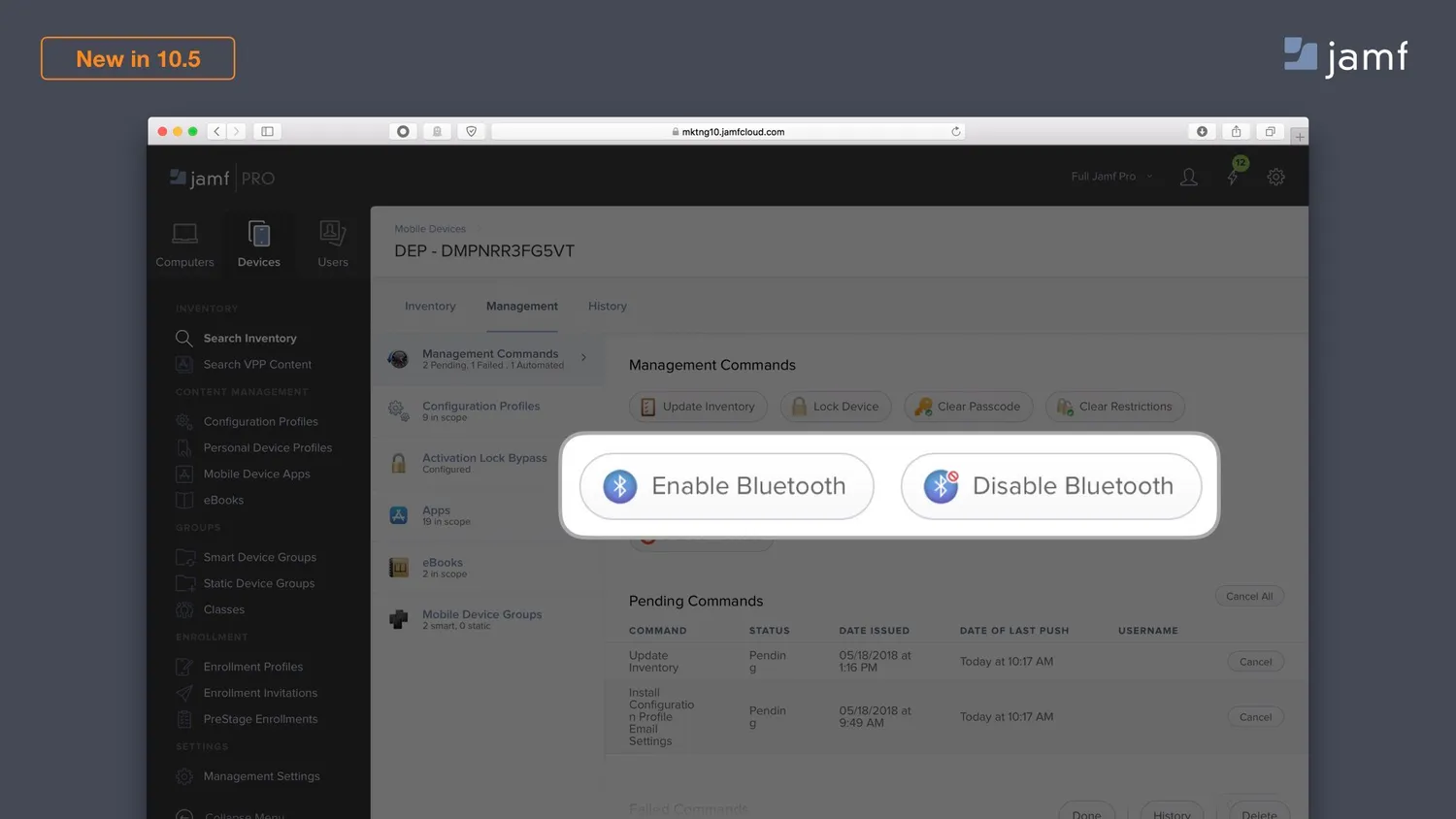
Task: Switch to the History tab
Action: pos(607,306)
